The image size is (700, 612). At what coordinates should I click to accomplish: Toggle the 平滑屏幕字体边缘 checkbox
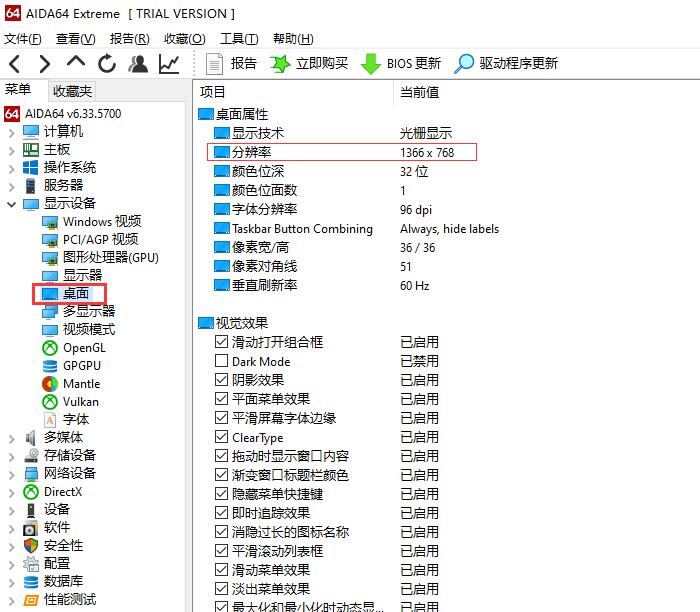[x=221, y=418]
